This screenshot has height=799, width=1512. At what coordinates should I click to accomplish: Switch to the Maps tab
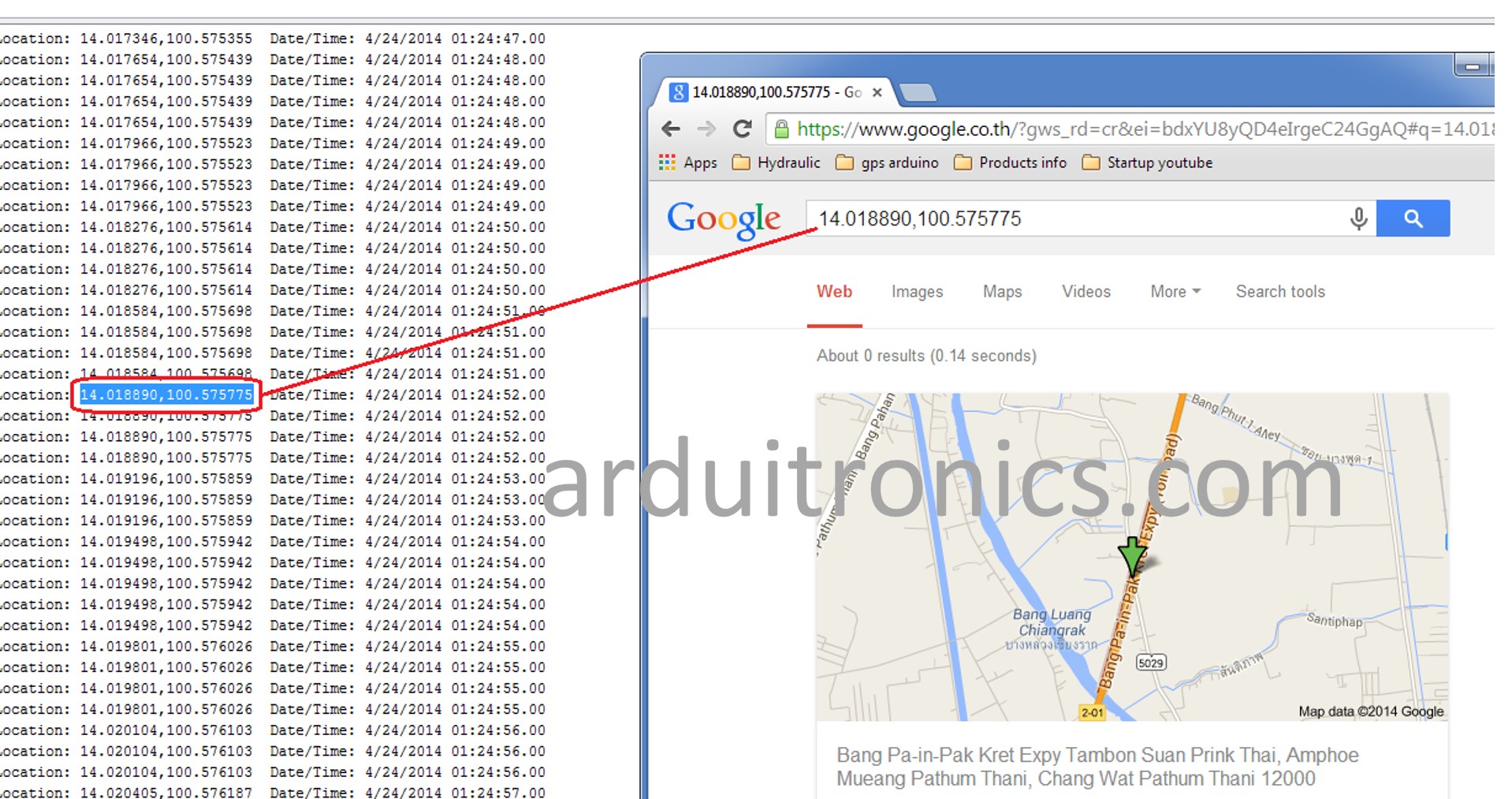1002,292
